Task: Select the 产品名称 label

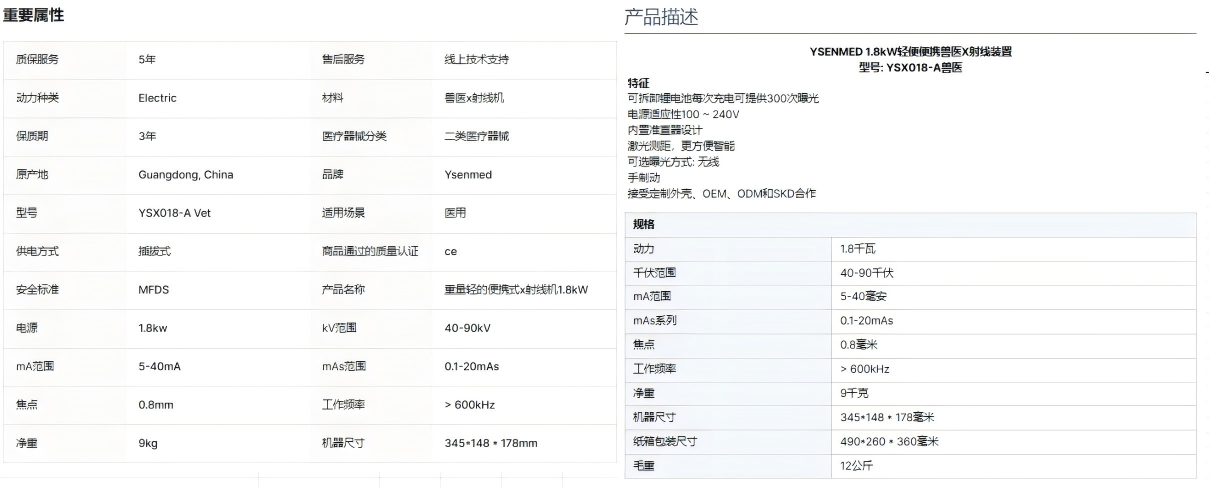Action: [343, 289]
